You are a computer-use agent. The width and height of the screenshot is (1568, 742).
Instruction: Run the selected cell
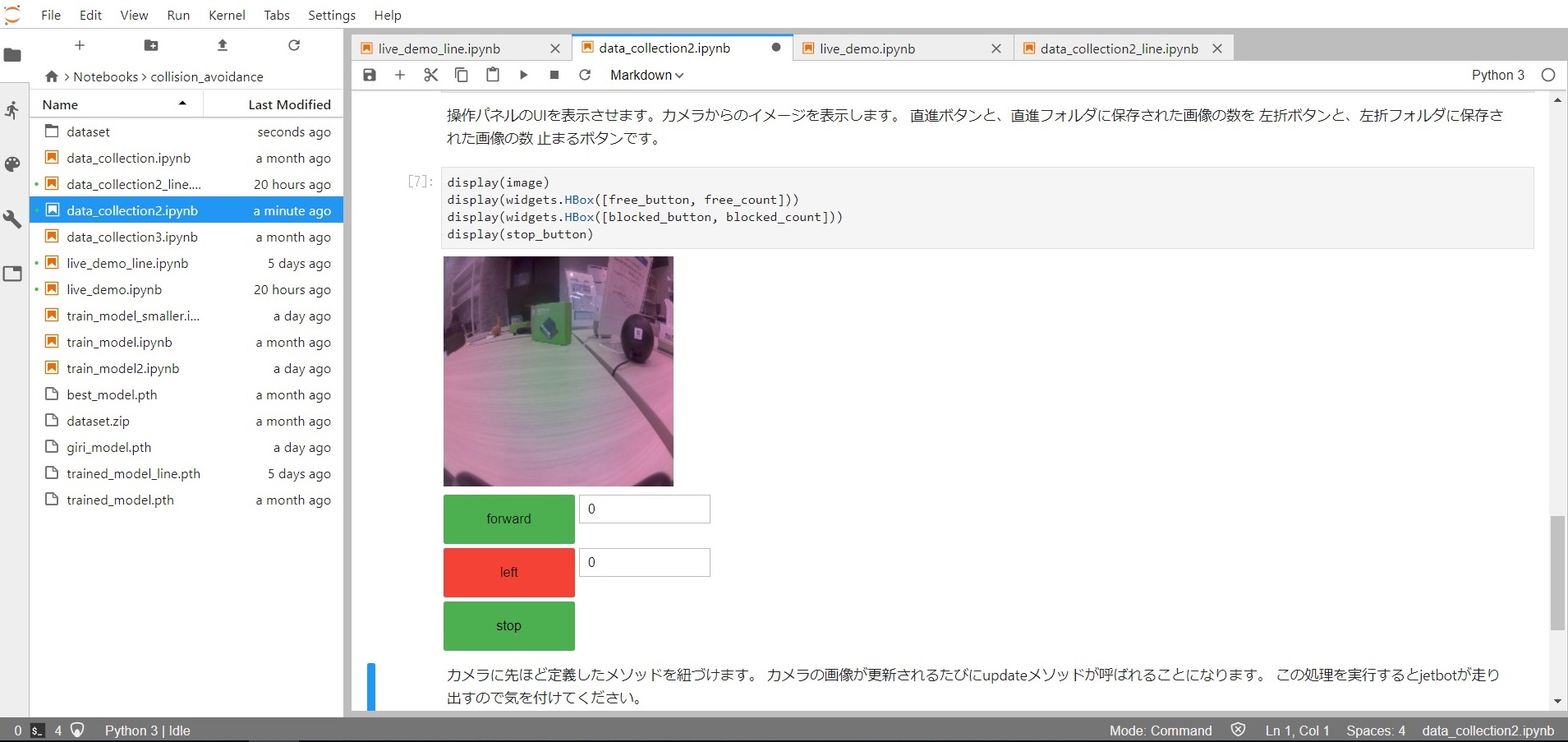pos(523,75)
